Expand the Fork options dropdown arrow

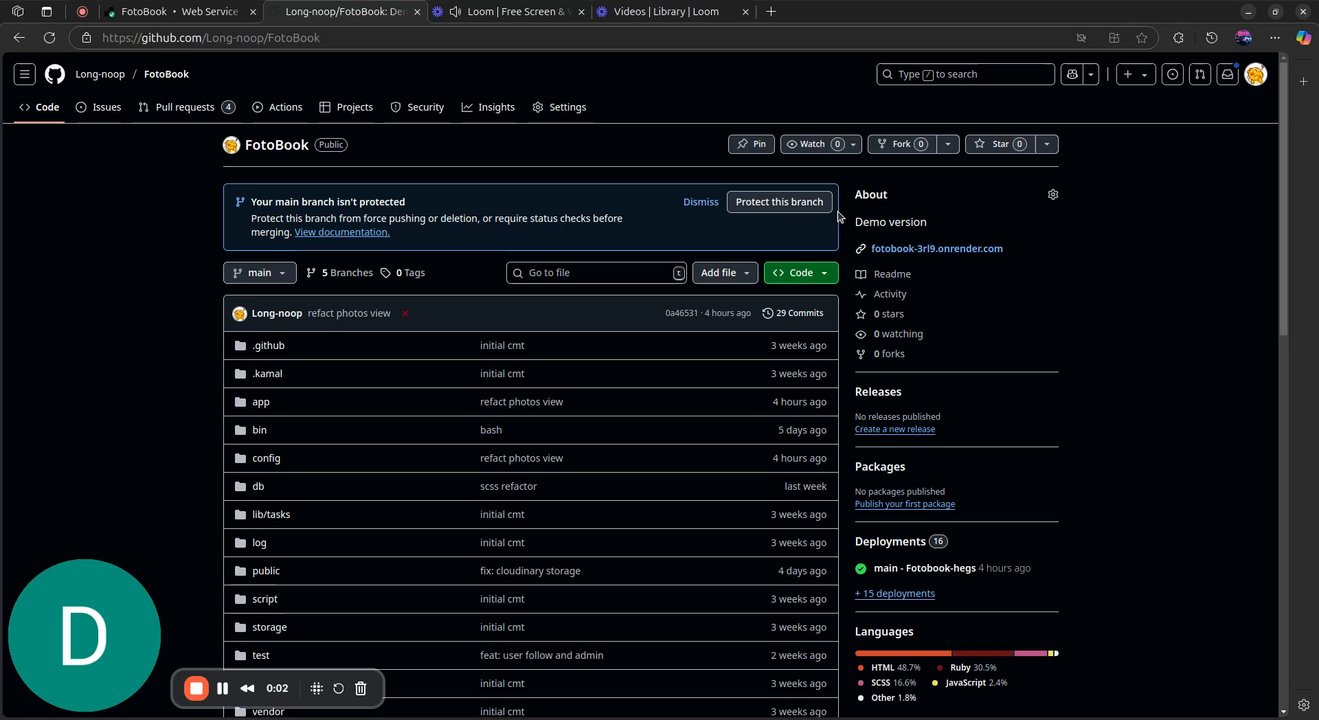click(x=948, y=144)
